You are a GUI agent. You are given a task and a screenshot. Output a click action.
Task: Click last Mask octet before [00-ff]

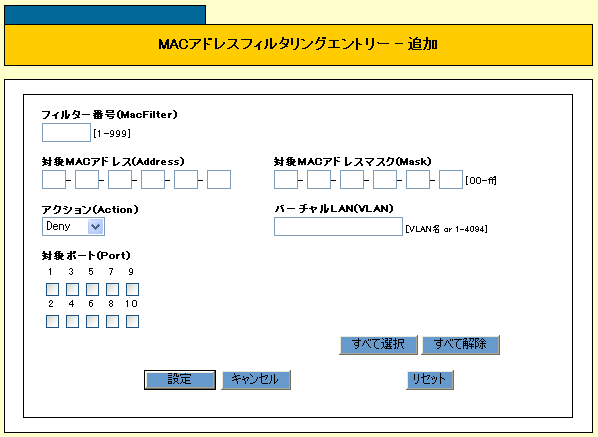451,180
